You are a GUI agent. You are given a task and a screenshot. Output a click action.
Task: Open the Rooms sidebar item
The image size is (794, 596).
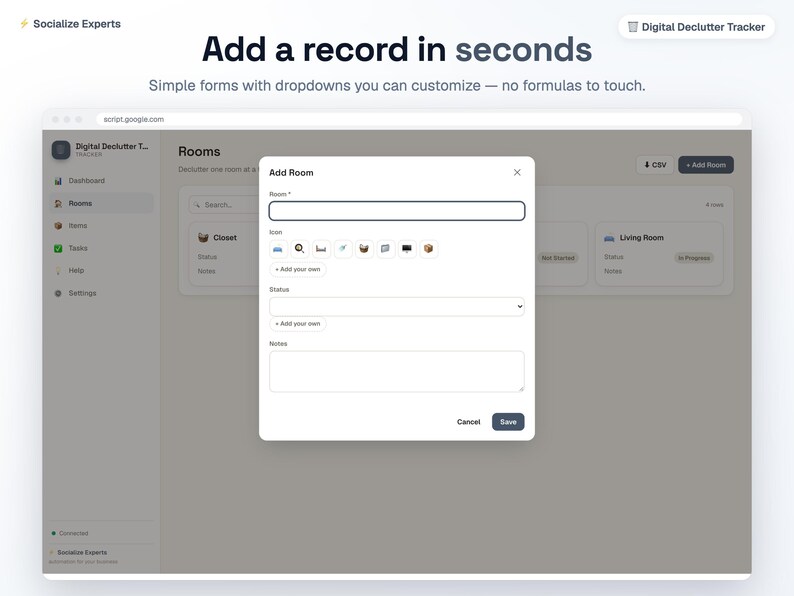tap(101, 204)
